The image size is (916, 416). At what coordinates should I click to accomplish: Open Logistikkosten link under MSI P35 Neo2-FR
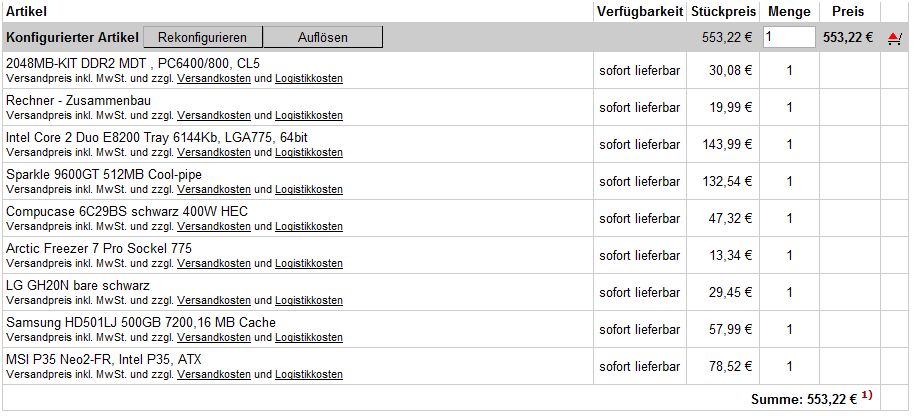309,375
